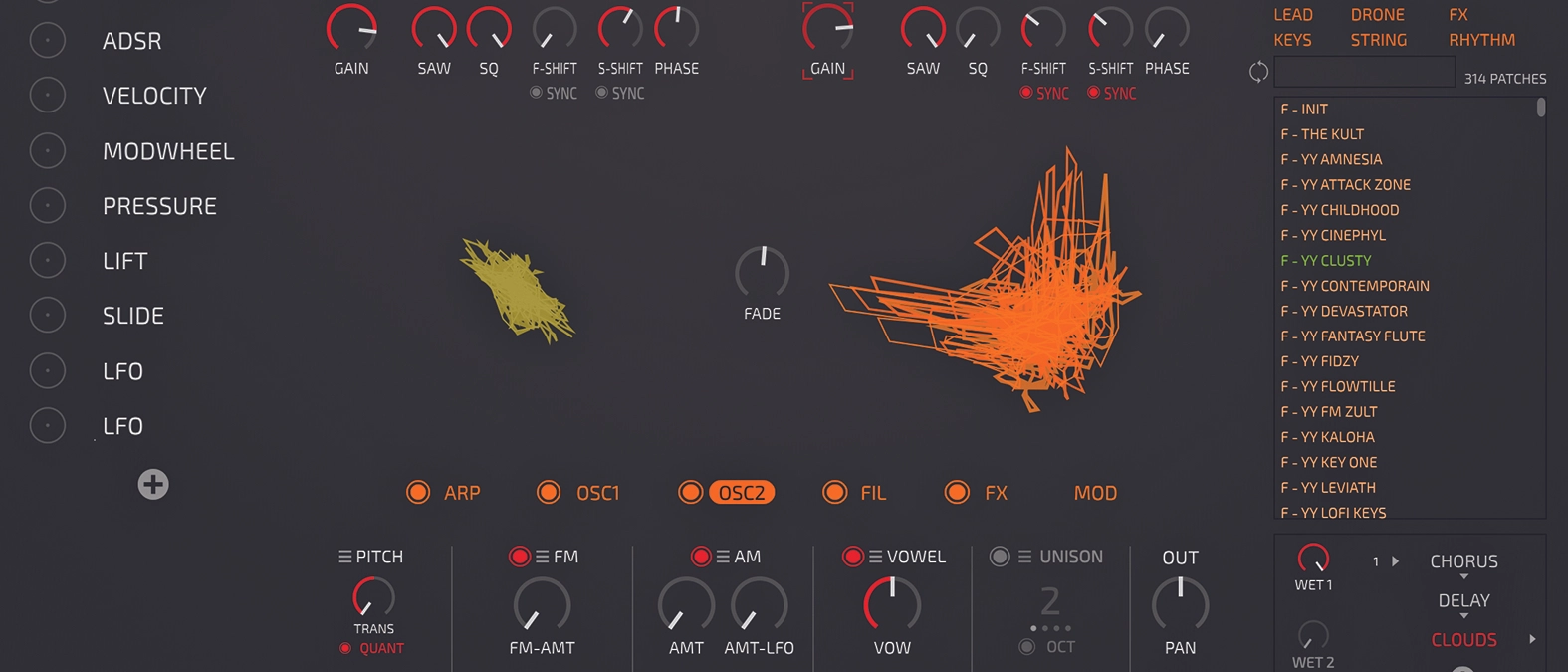Viewport: 1568px width, 672px height.
Task: Switch to the FX tab
Action: pos(996,493)
